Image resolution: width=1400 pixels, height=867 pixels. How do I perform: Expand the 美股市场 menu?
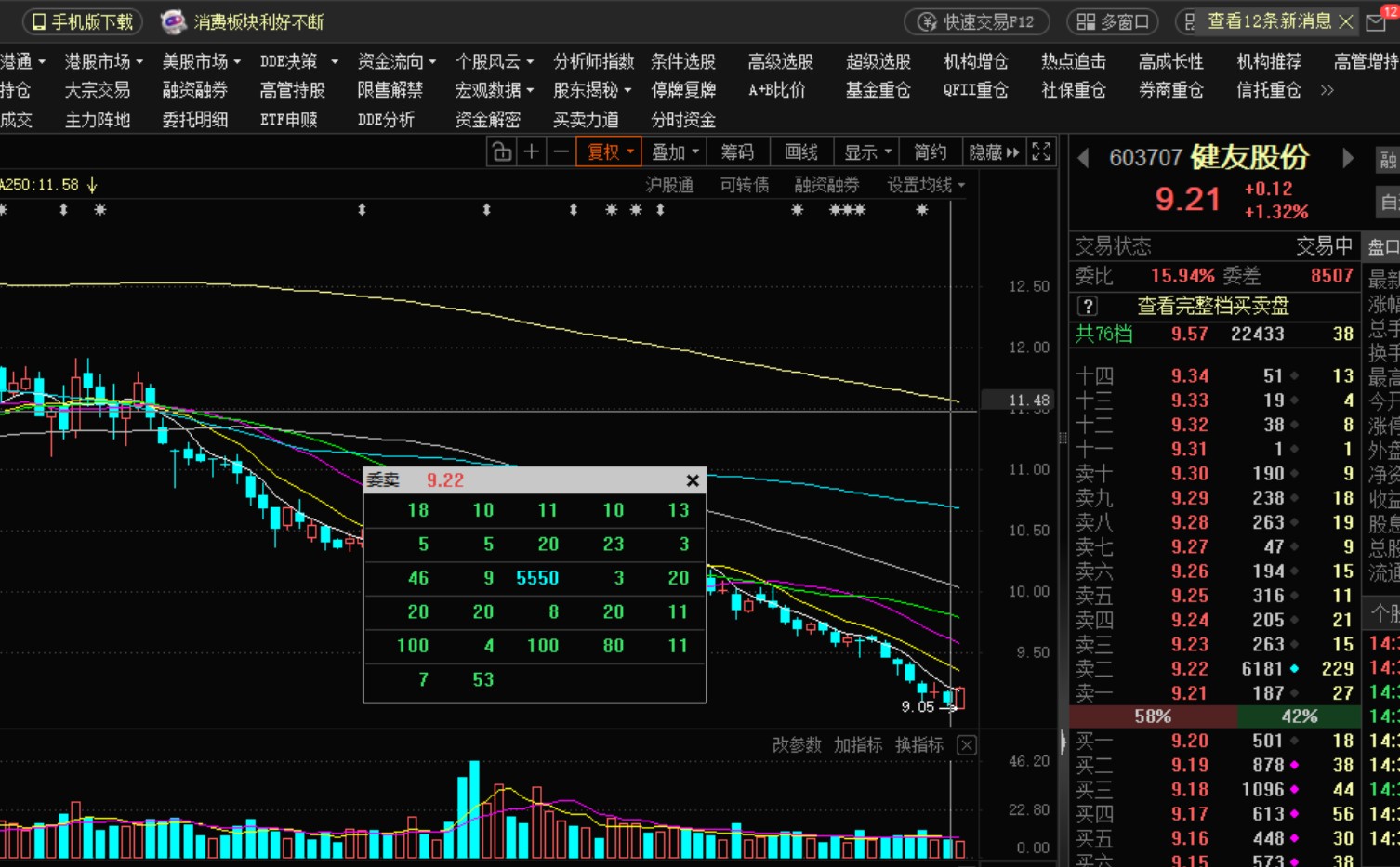coord(202,61)
